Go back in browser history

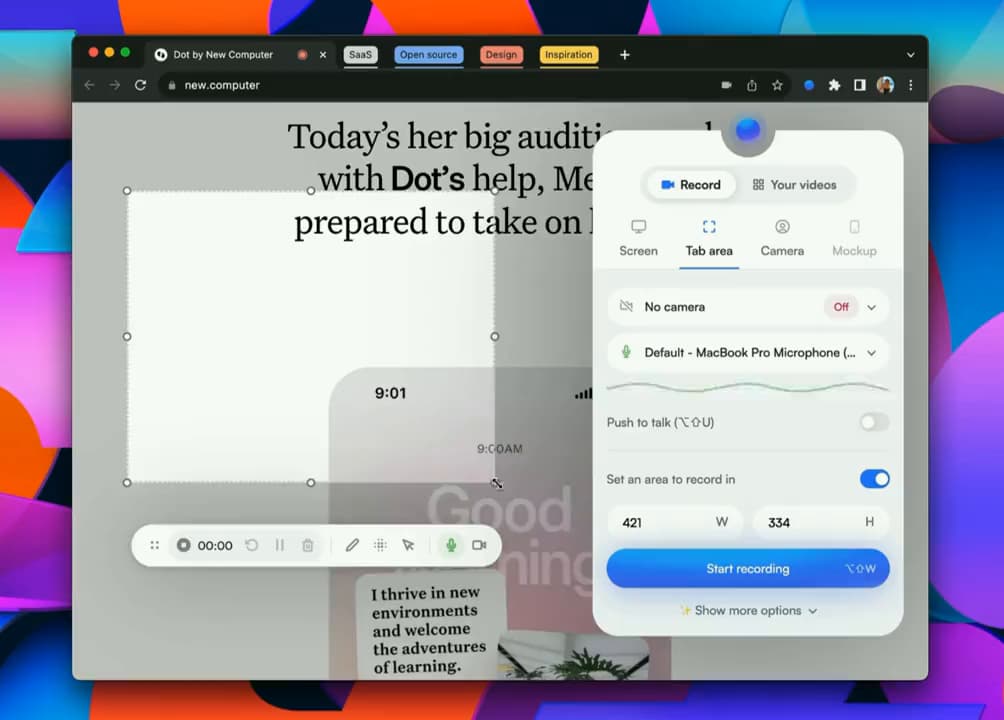[x=89, y=85]
